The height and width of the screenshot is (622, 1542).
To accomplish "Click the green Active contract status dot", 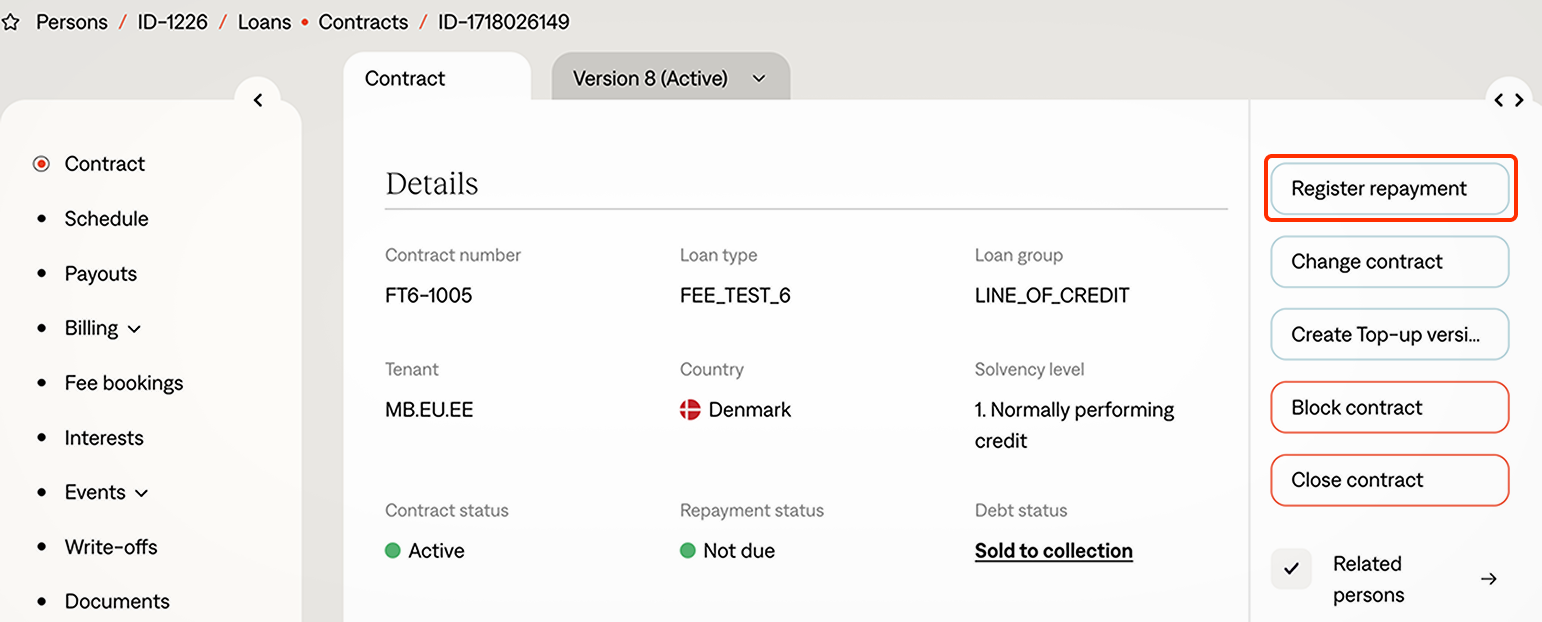I will pos(393,551).
